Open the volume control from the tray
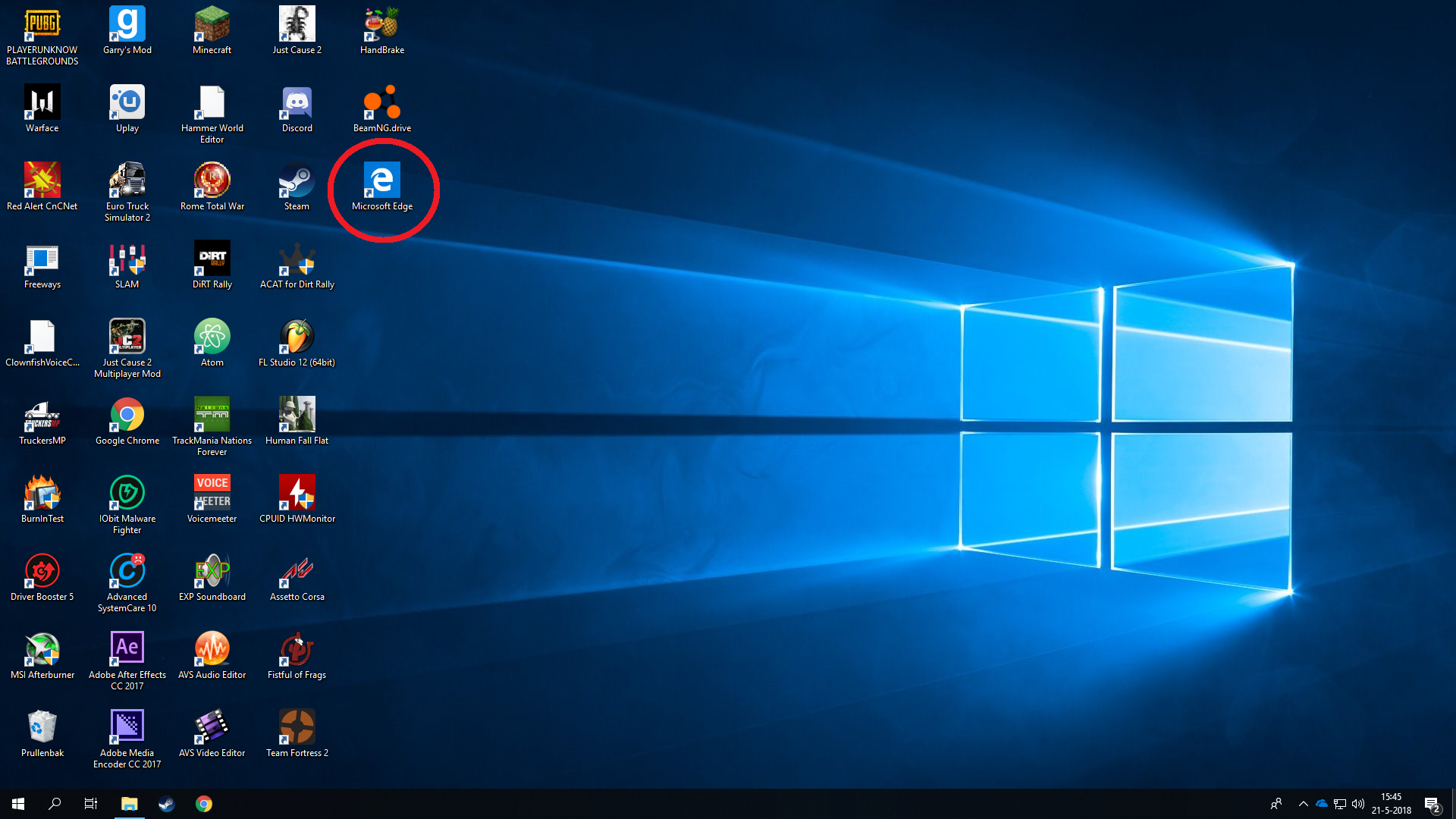The height and width of the screenshot is (819, 1456). pyautogui.click(x=1357, y=804)
